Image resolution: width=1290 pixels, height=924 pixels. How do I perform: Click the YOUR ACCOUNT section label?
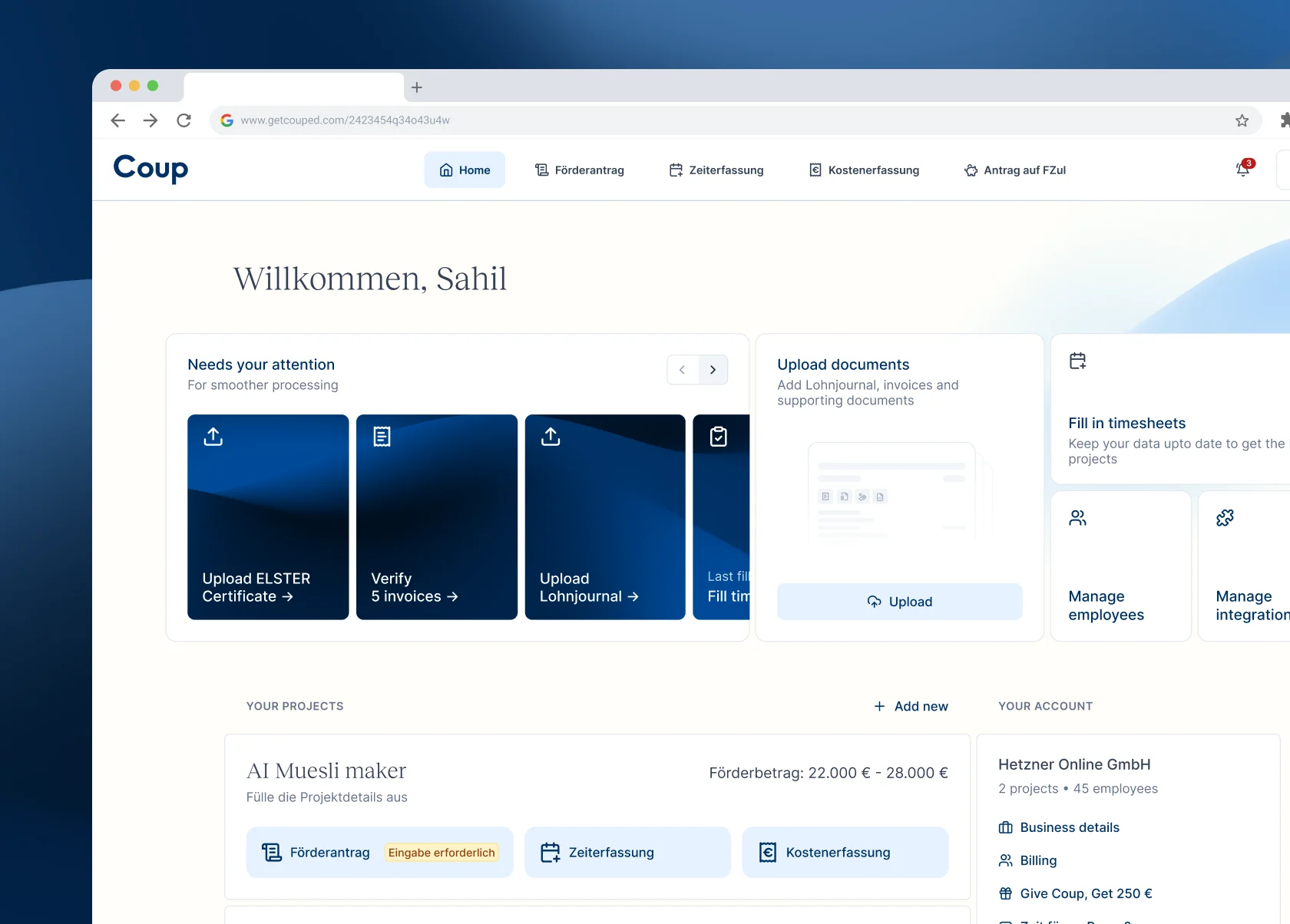coord(1045,706)
